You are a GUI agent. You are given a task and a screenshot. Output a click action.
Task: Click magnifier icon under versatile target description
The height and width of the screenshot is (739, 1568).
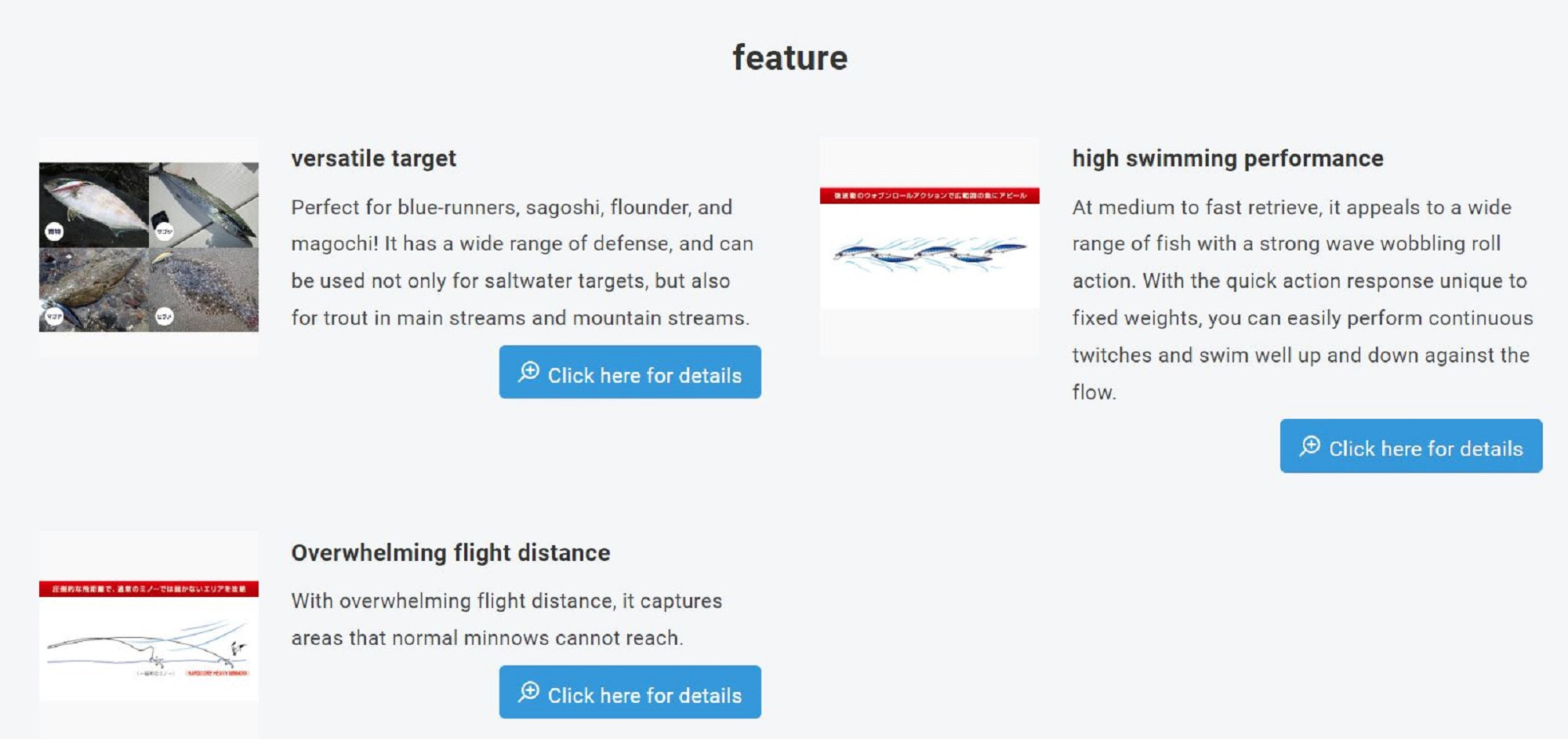529,372
